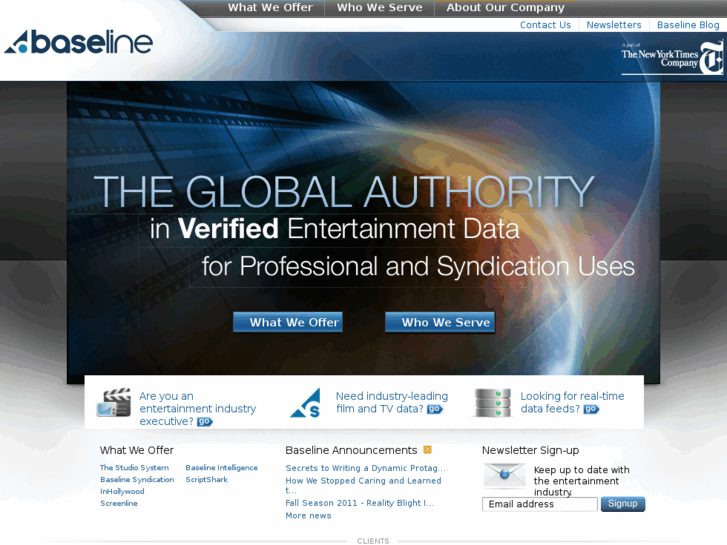Open the Screenline link
Screen dimensions: 727x545
(119, 503)
